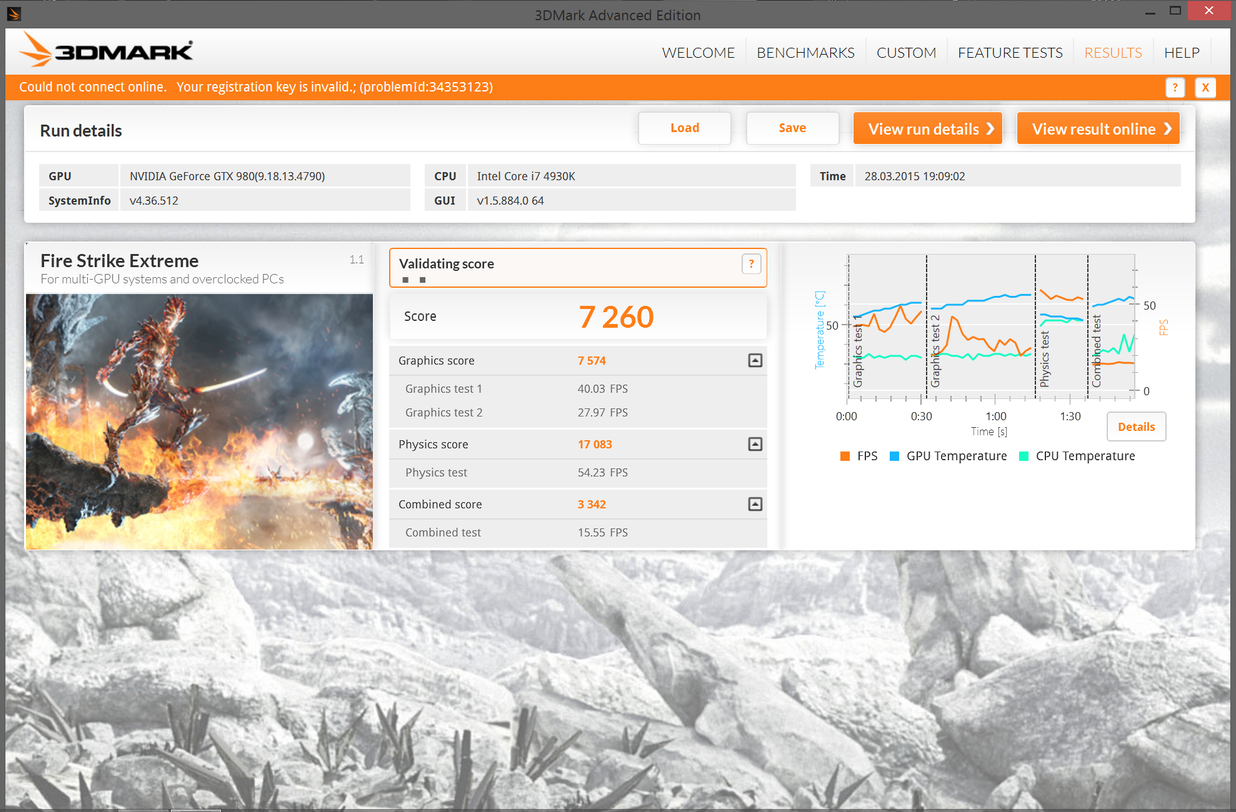Select the Combined test row

578,532
